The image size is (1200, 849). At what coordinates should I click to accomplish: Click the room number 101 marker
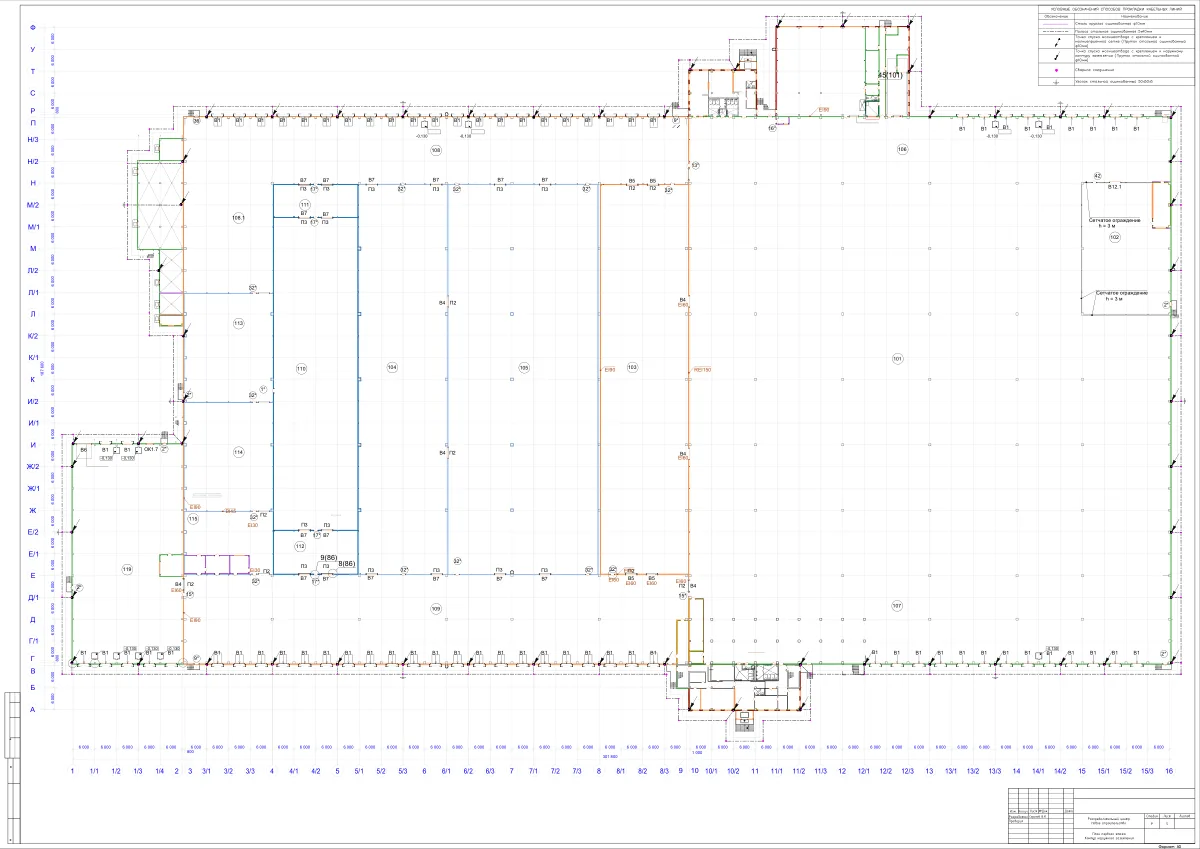pos(897,358)
